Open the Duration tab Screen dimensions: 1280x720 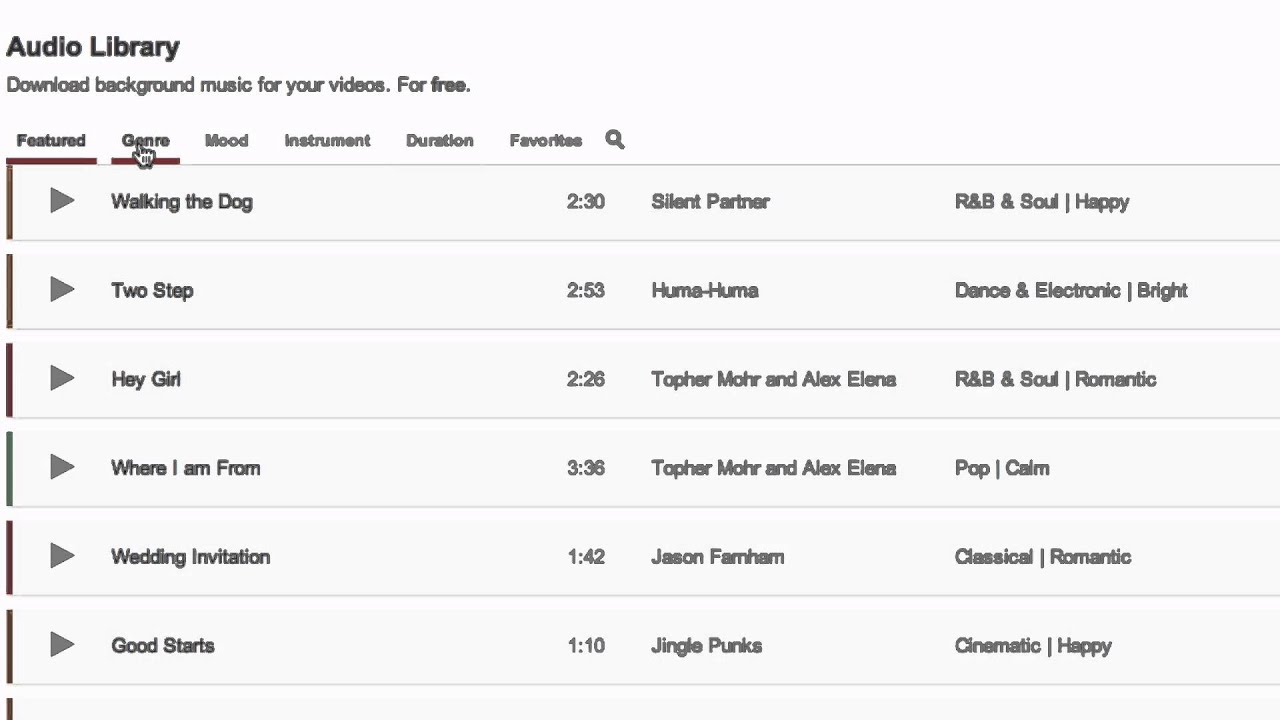click(439, 141)
